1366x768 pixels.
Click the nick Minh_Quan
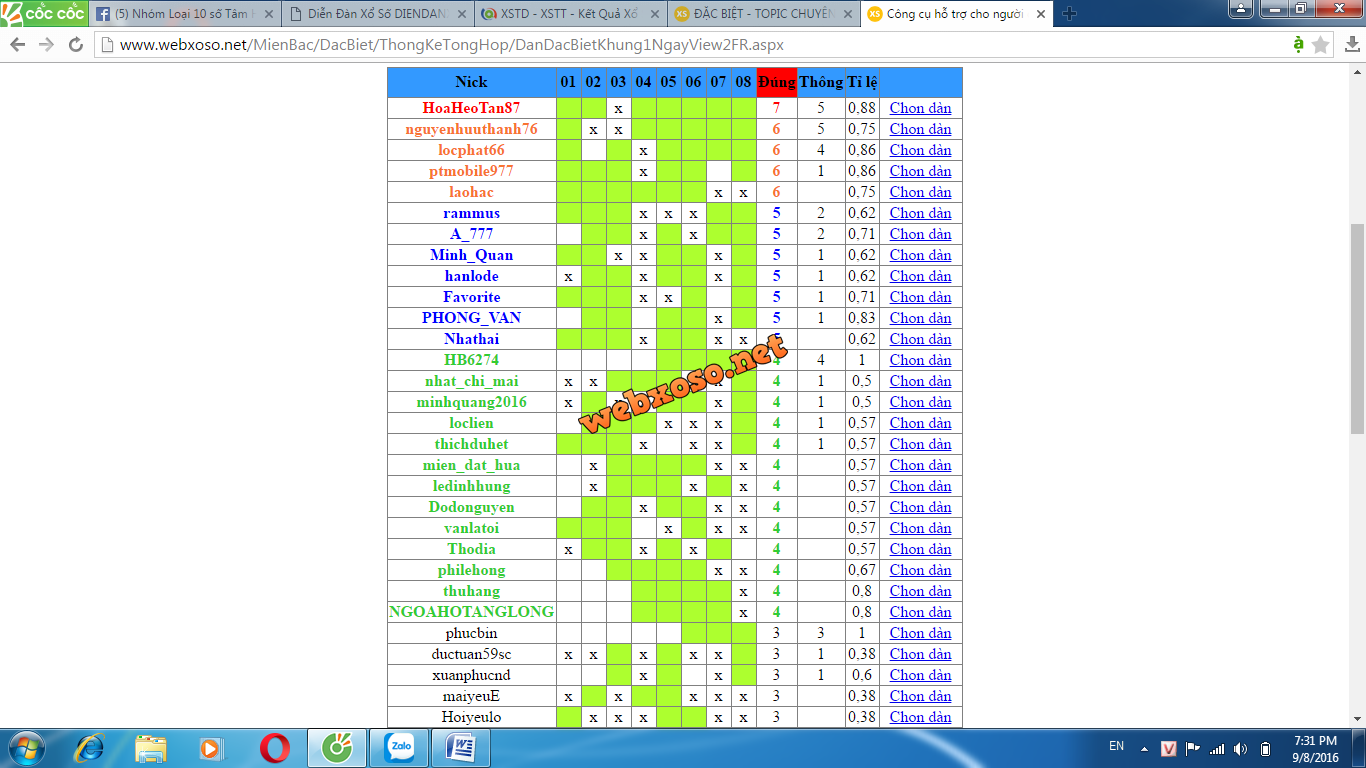[471, 255]
